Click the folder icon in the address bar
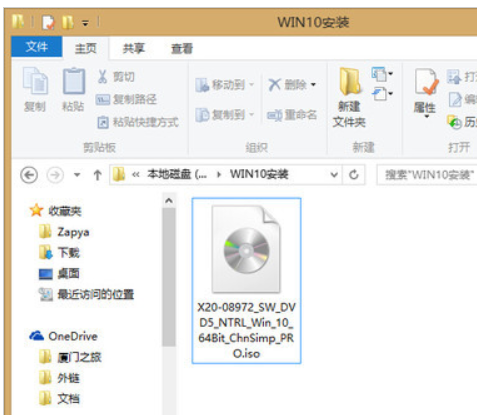The image size is (477, 415). 119,174
